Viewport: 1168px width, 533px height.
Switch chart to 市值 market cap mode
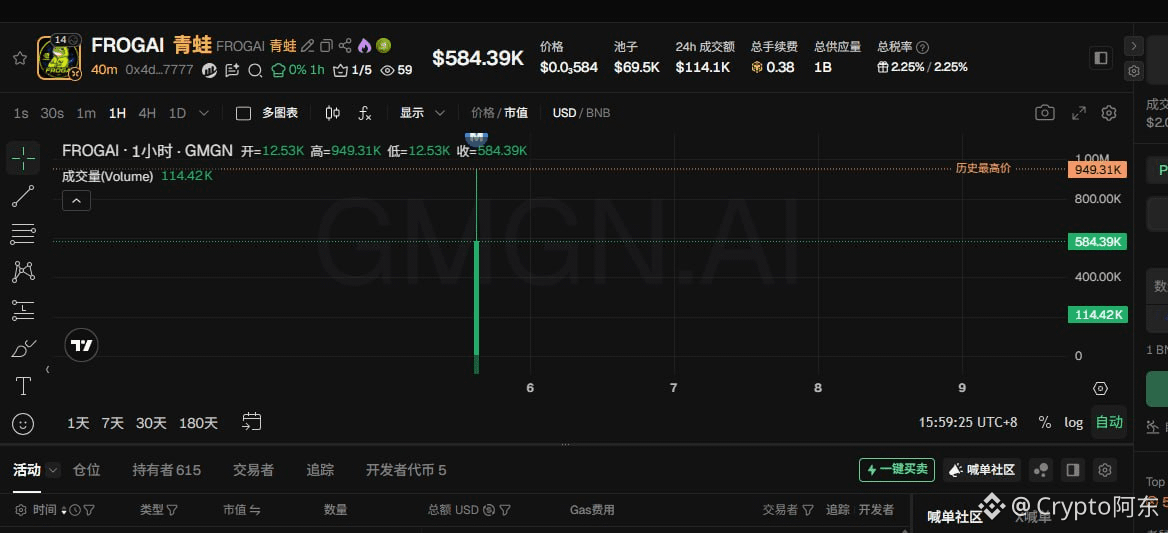515,113
